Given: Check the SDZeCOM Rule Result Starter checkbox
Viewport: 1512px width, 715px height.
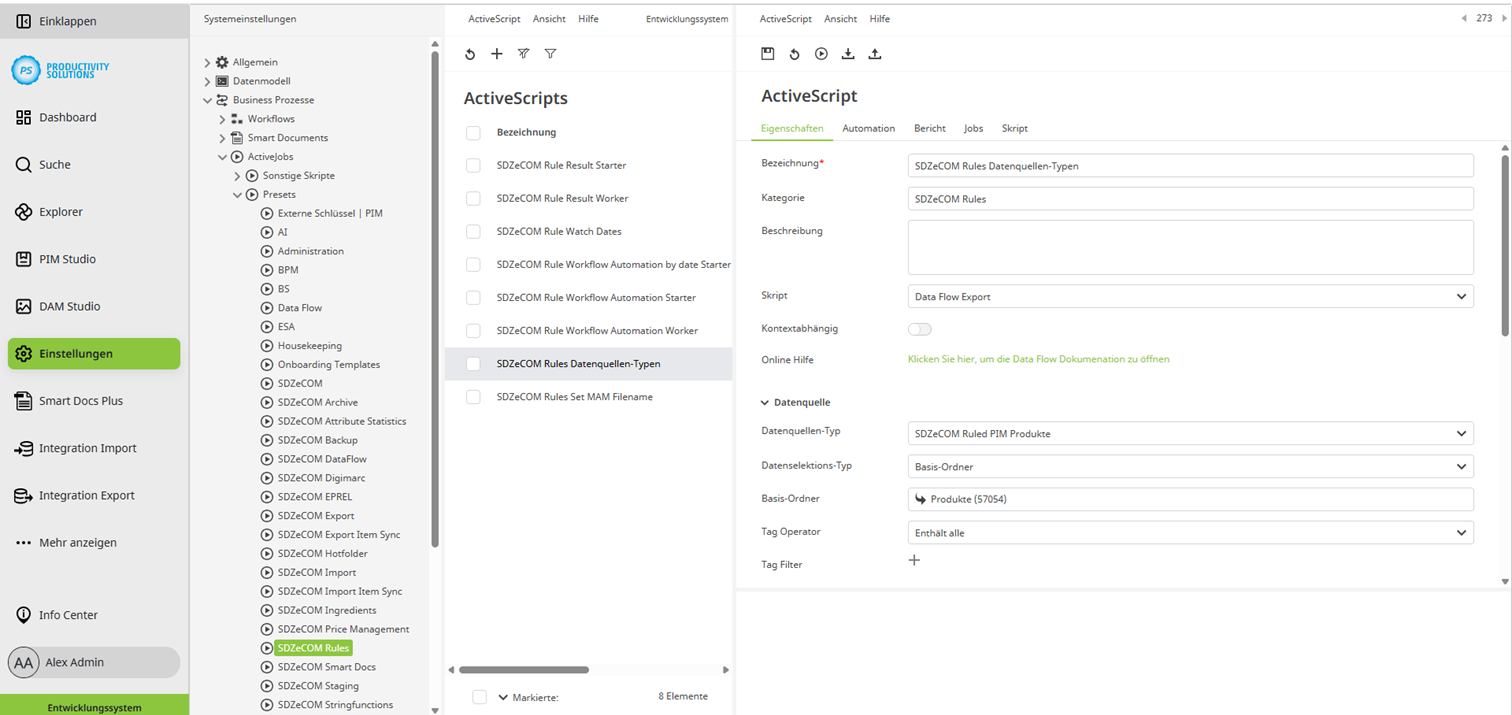Looking at the screenshot, I should pyautogui.click(x=472, y=165).
